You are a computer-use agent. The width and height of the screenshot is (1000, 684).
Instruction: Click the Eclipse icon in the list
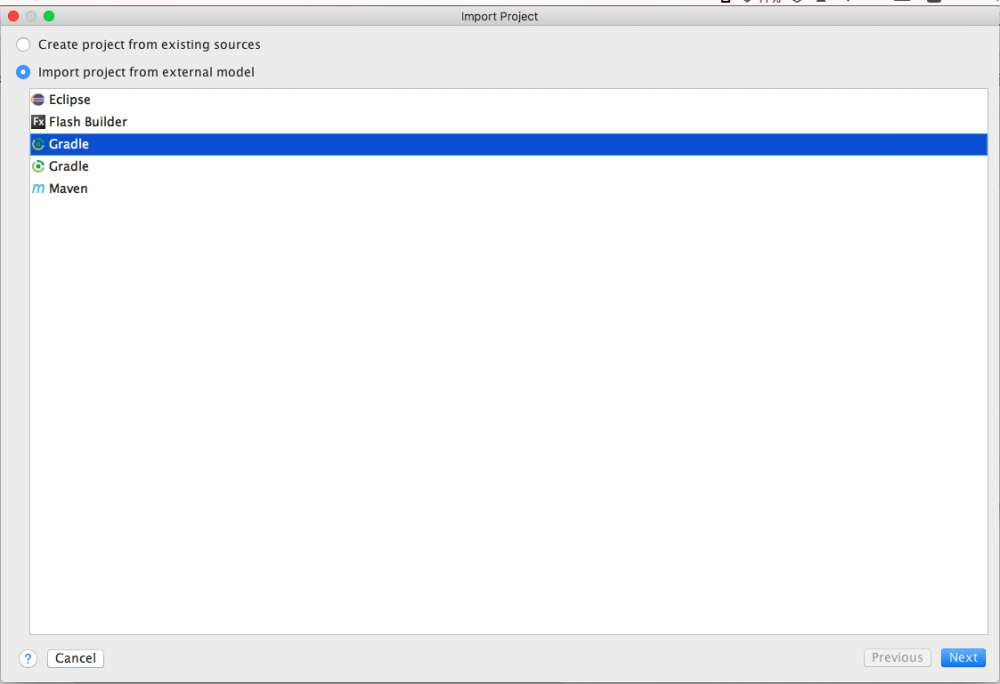point(38,99)
